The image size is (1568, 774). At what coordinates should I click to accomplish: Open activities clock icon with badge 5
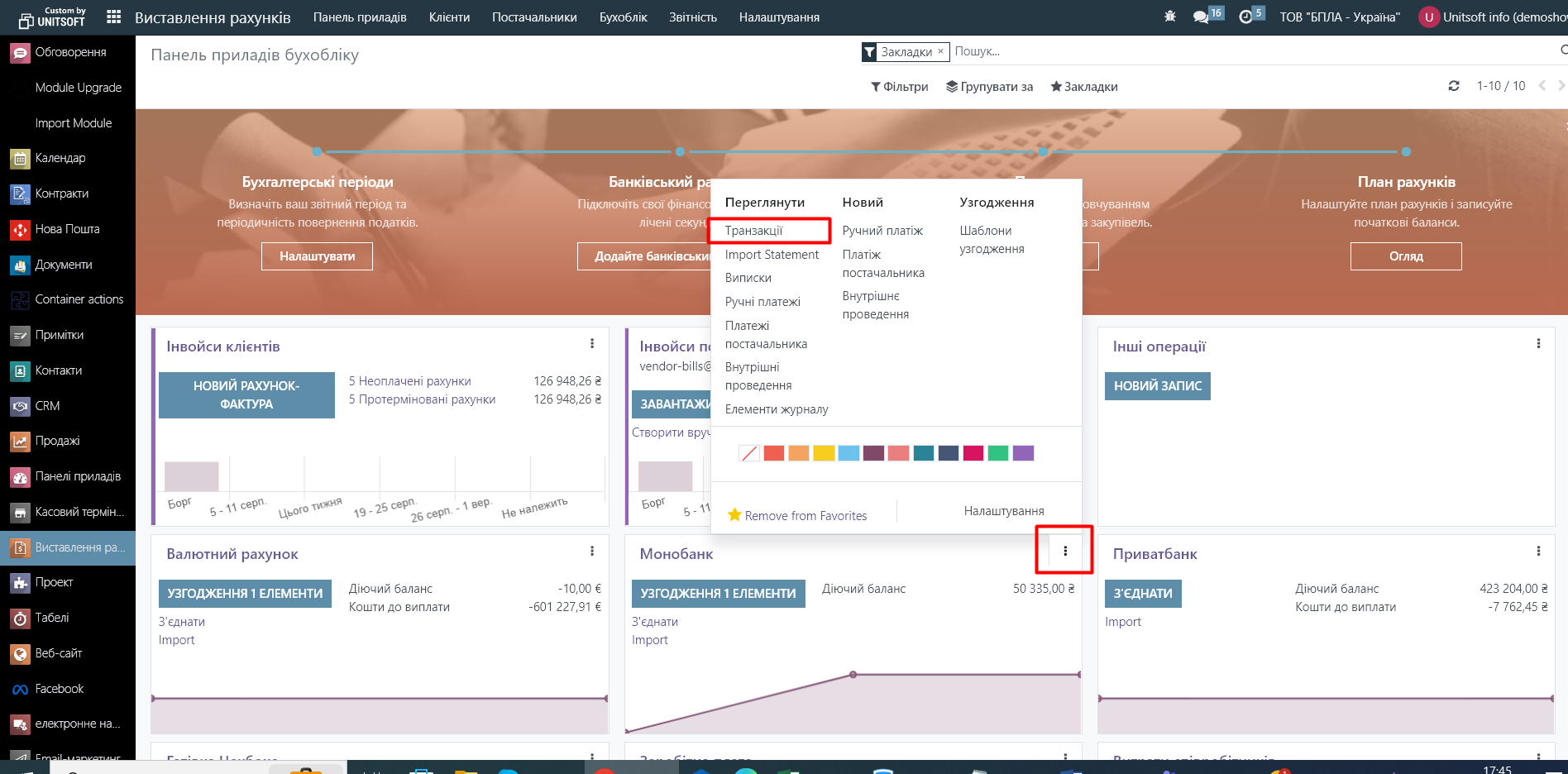(x=1246, y=17)
